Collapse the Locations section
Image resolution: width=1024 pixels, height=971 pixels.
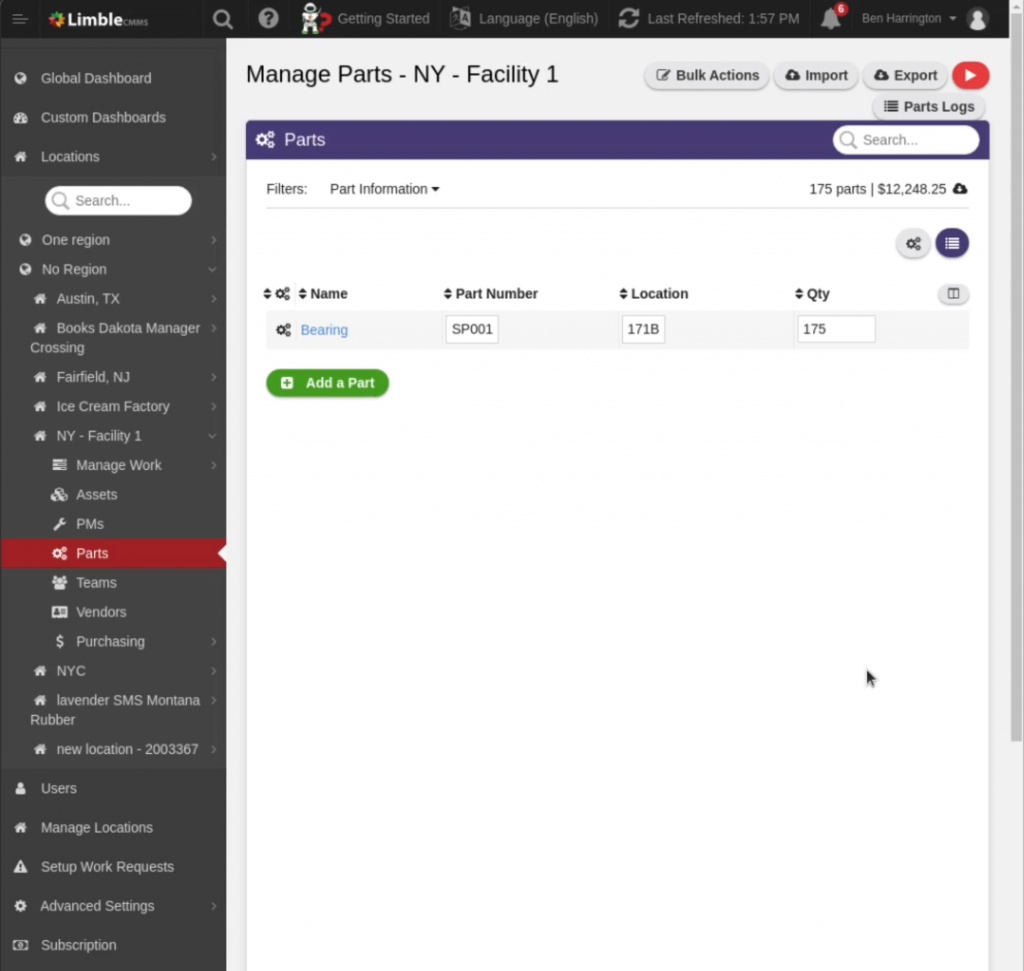[114, 157]
